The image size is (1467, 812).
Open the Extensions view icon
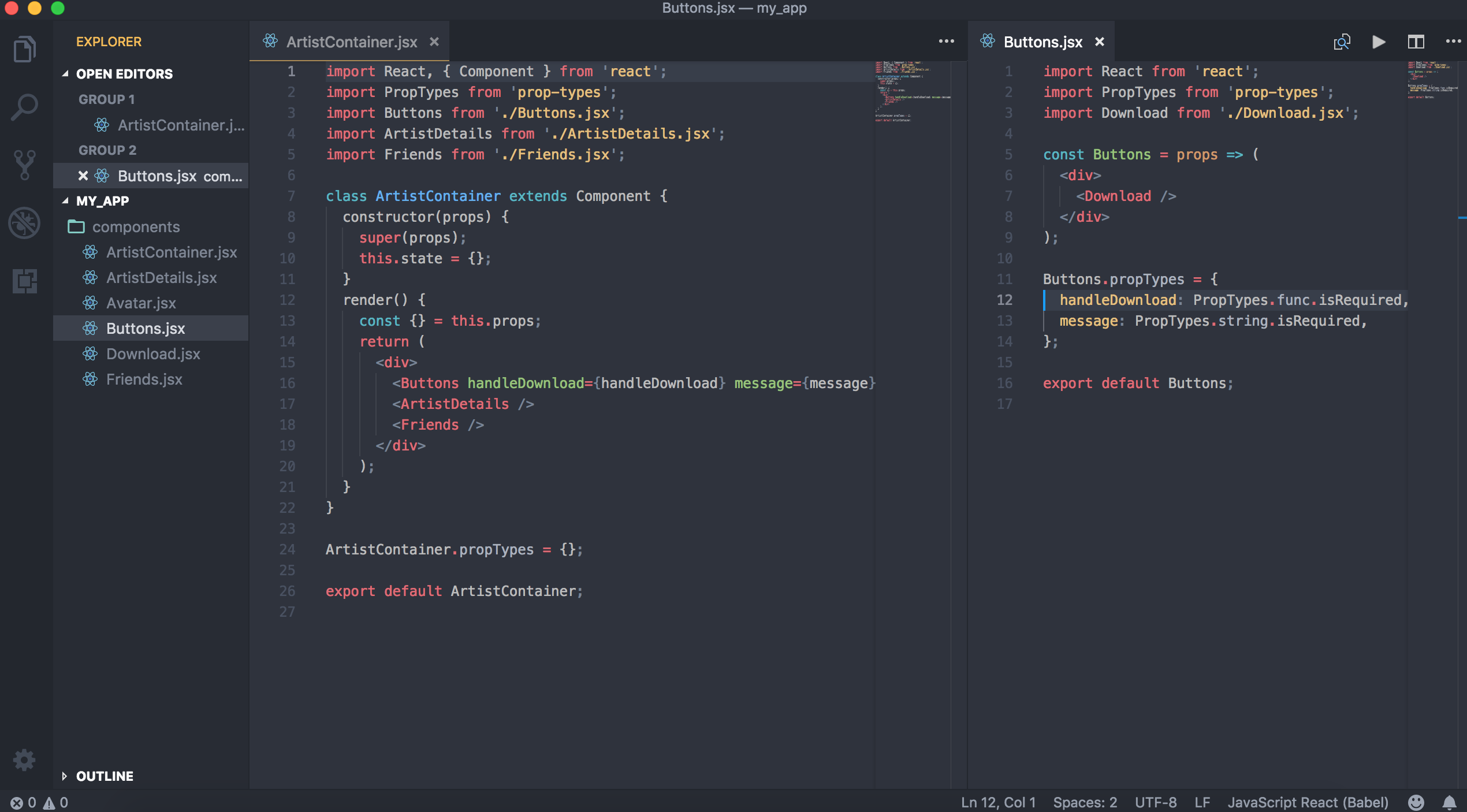coord(24,281)
